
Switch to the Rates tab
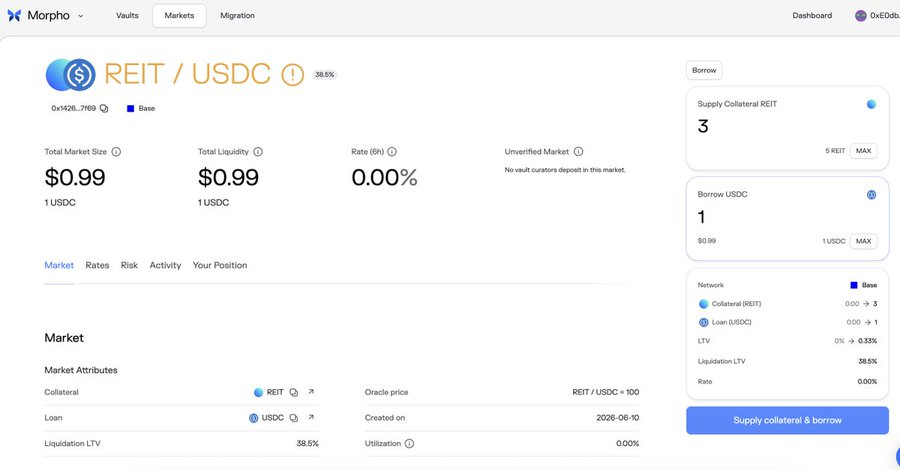point(97,265)
